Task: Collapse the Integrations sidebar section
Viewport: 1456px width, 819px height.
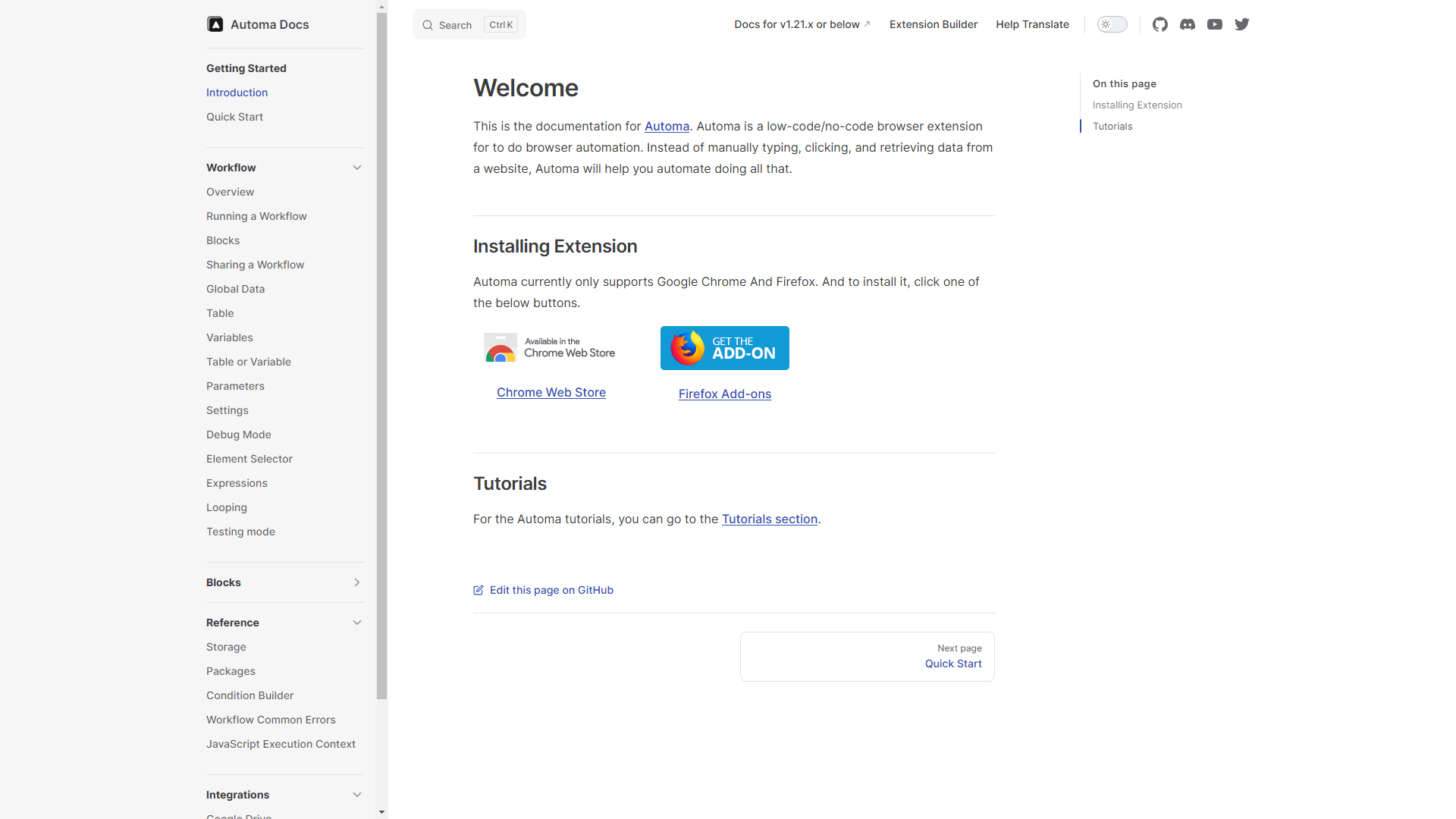Action: pyautogui.click(x=357, y=795)
